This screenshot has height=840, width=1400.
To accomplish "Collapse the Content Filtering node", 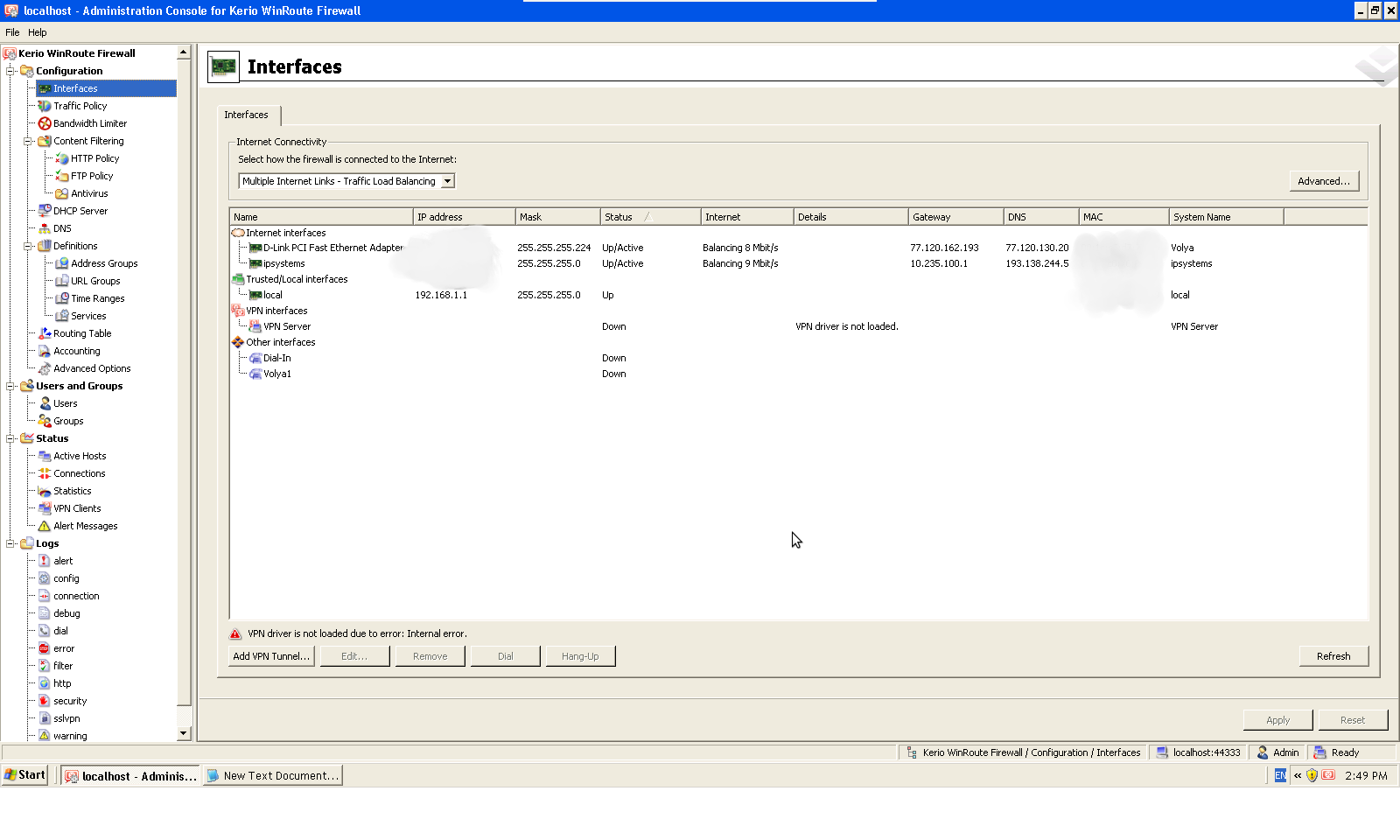I will 28,141.
